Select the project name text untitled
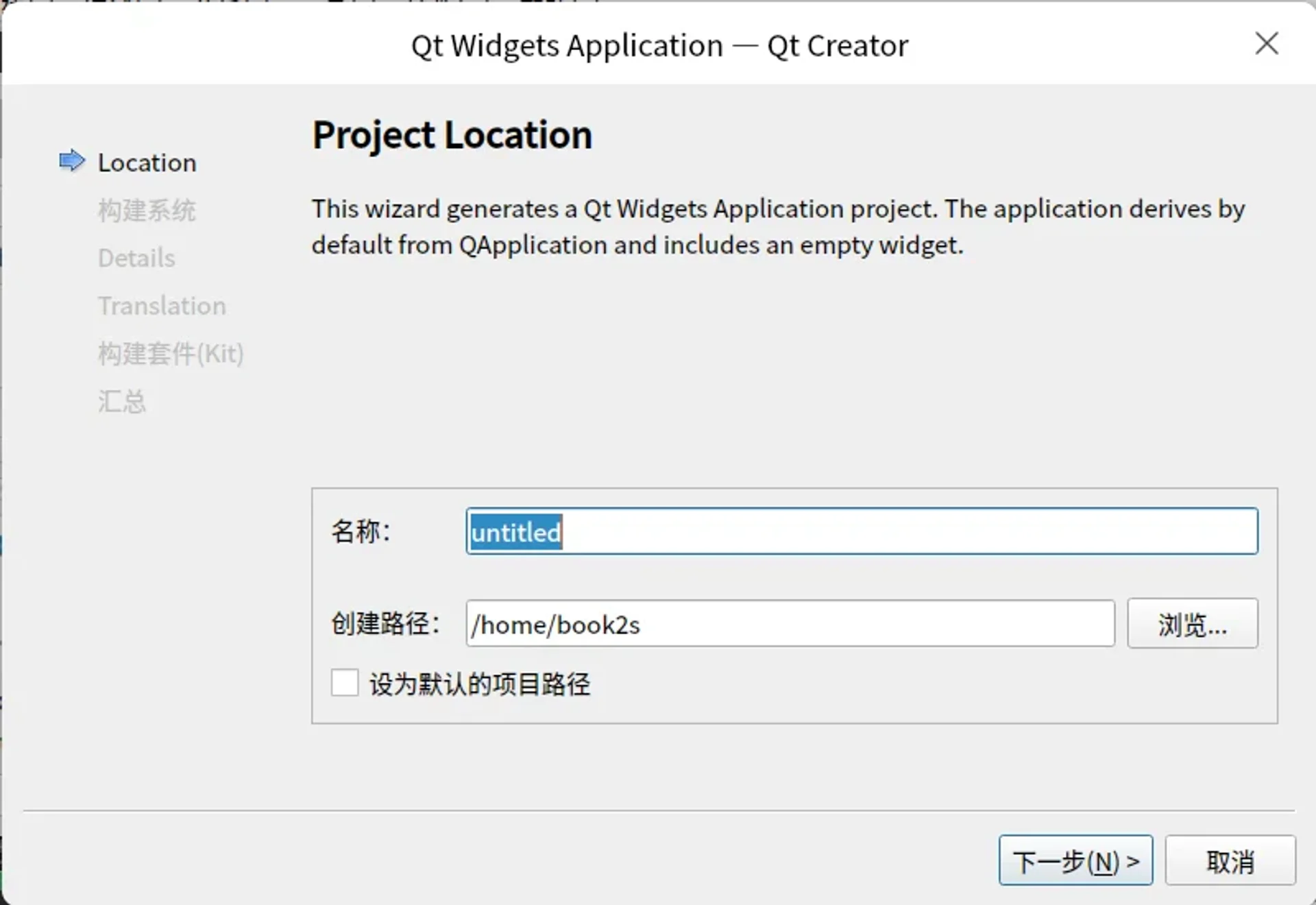 (515, 533)
